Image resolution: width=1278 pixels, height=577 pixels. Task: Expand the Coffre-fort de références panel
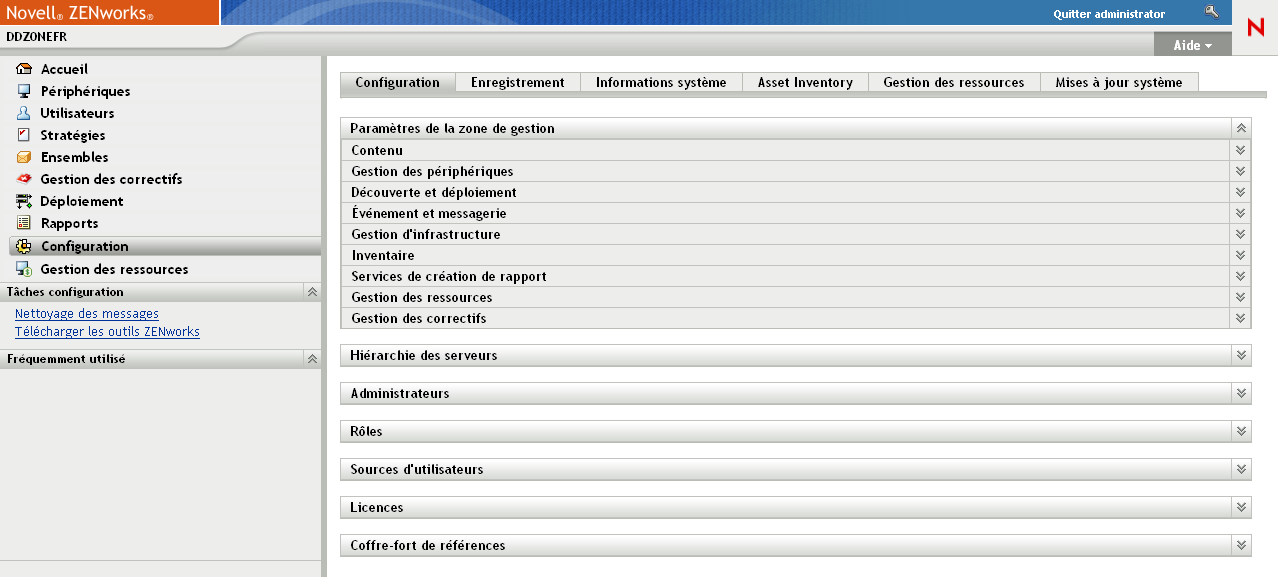coord(1240,545)
